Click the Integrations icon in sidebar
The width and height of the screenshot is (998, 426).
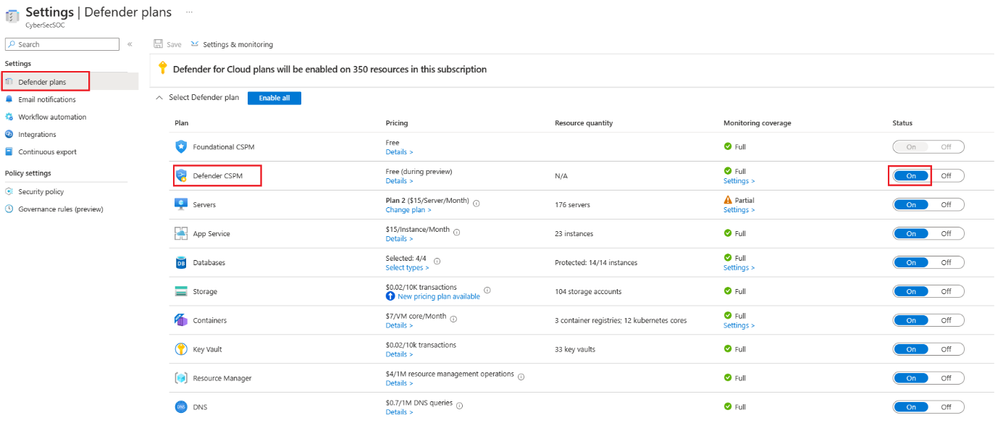(x=9, y=134)
